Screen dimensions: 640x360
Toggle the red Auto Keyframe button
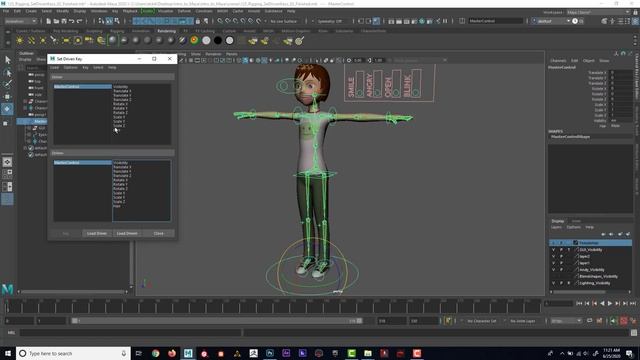pos(624,321)
